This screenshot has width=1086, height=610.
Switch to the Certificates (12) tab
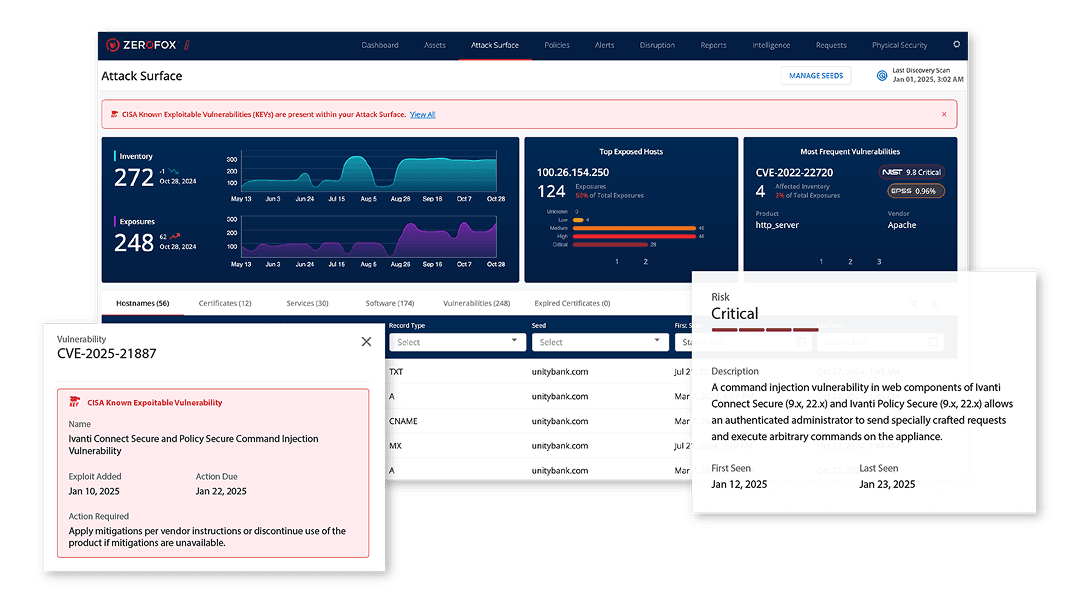(x=225, y=303)
